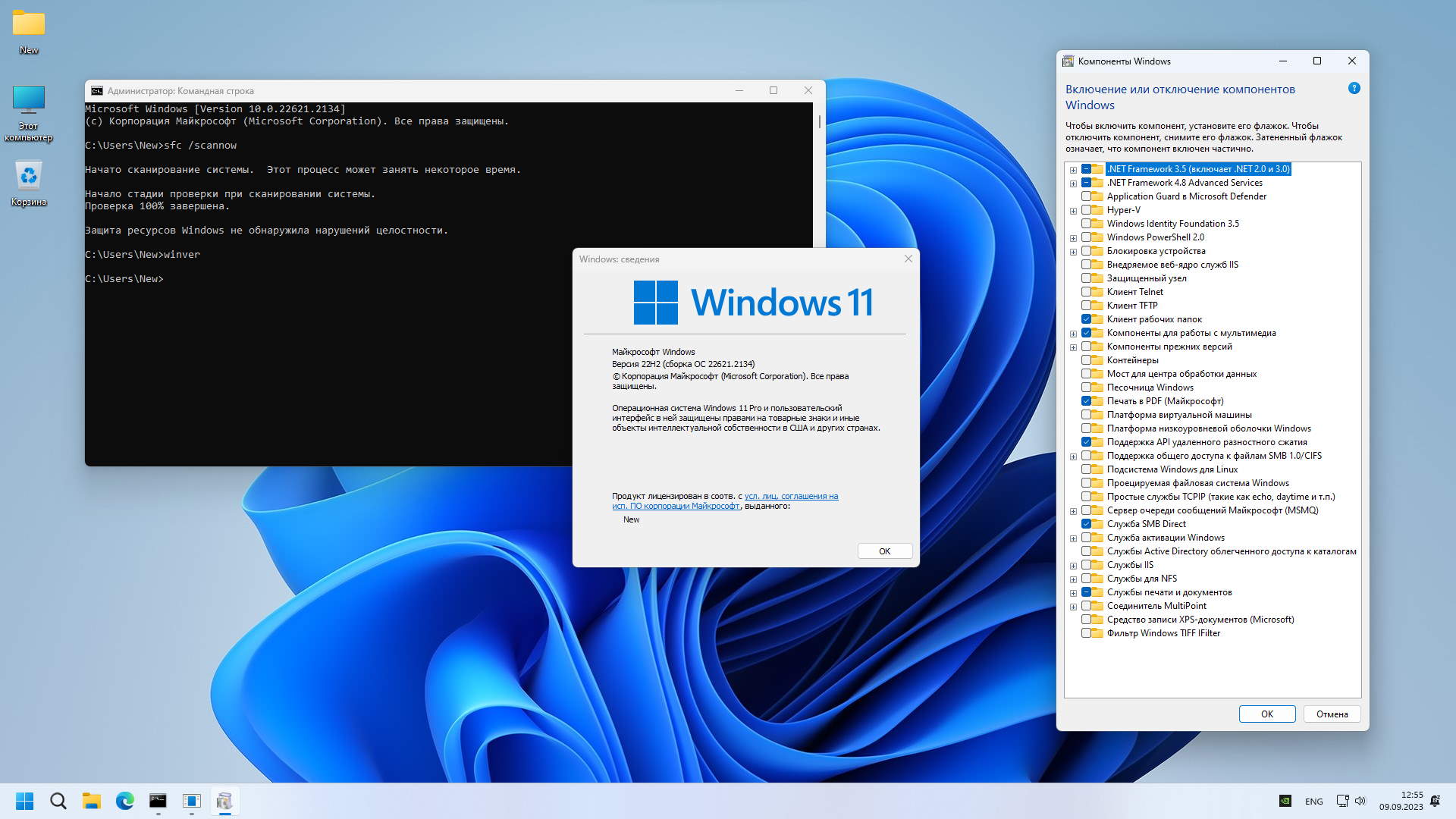Screen dimensions: 1456x819
Task: Click OK in the Windows Features dialog
Action: coord(1266,714)
